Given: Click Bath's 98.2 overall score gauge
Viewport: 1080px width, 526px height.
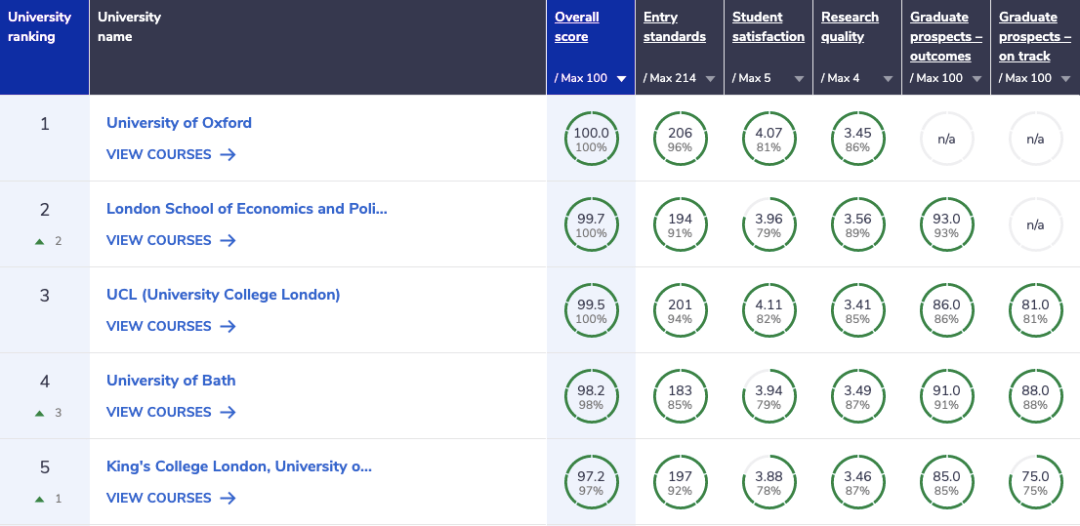Looking at the screenshot, I should (x=592, y=397).
